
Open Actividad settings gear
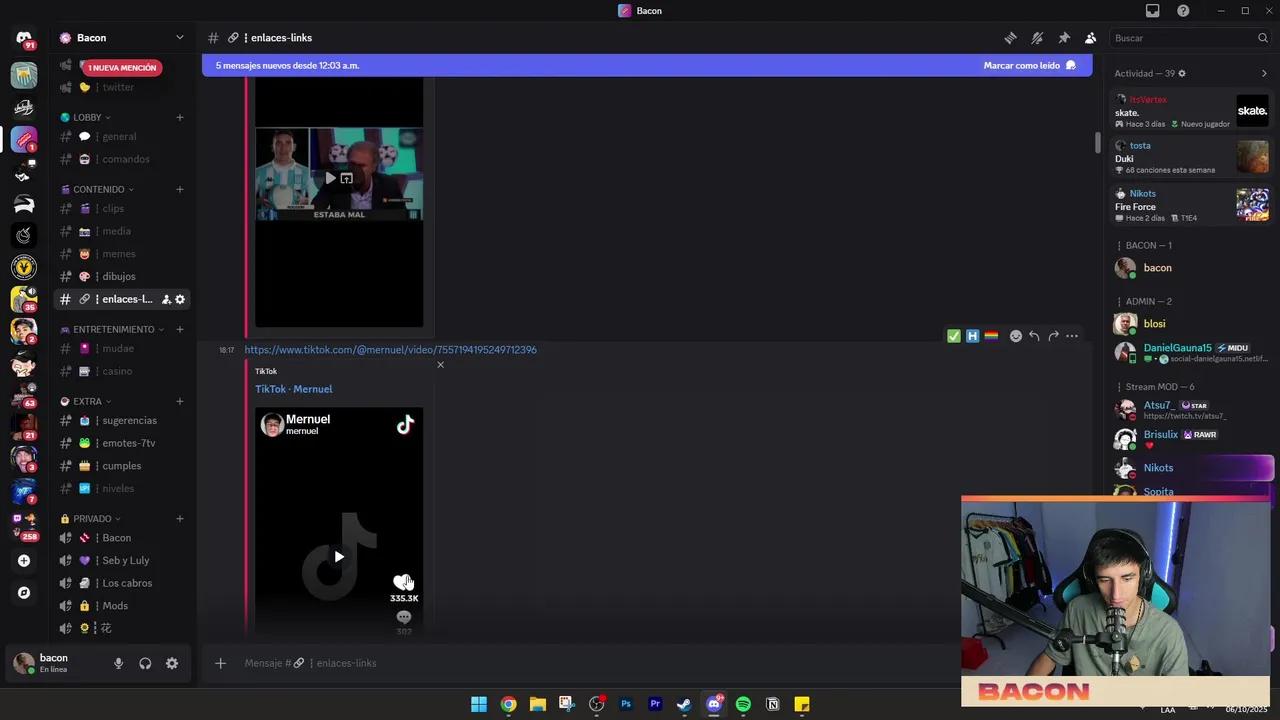pyautogui.click(x=1182, y=73)
